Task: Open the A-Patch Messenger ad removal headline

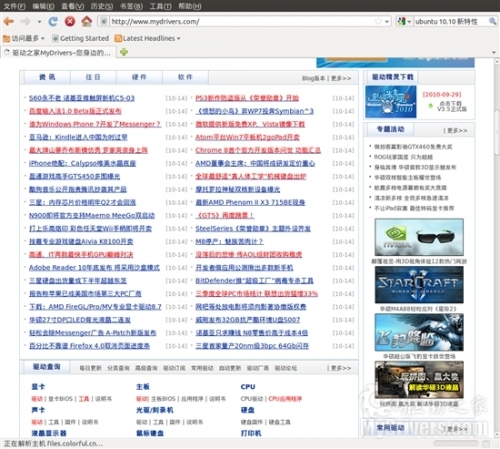Action: [92, 333]
